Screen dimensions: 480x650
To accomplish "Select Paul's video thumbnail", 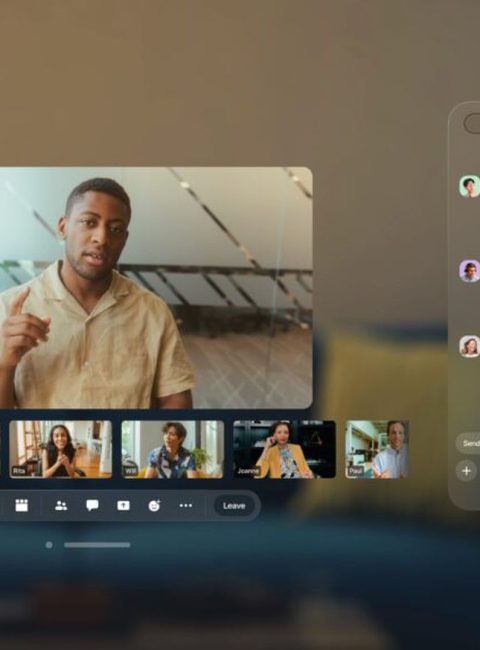I will pyautogui.click(x=377, y=449).
